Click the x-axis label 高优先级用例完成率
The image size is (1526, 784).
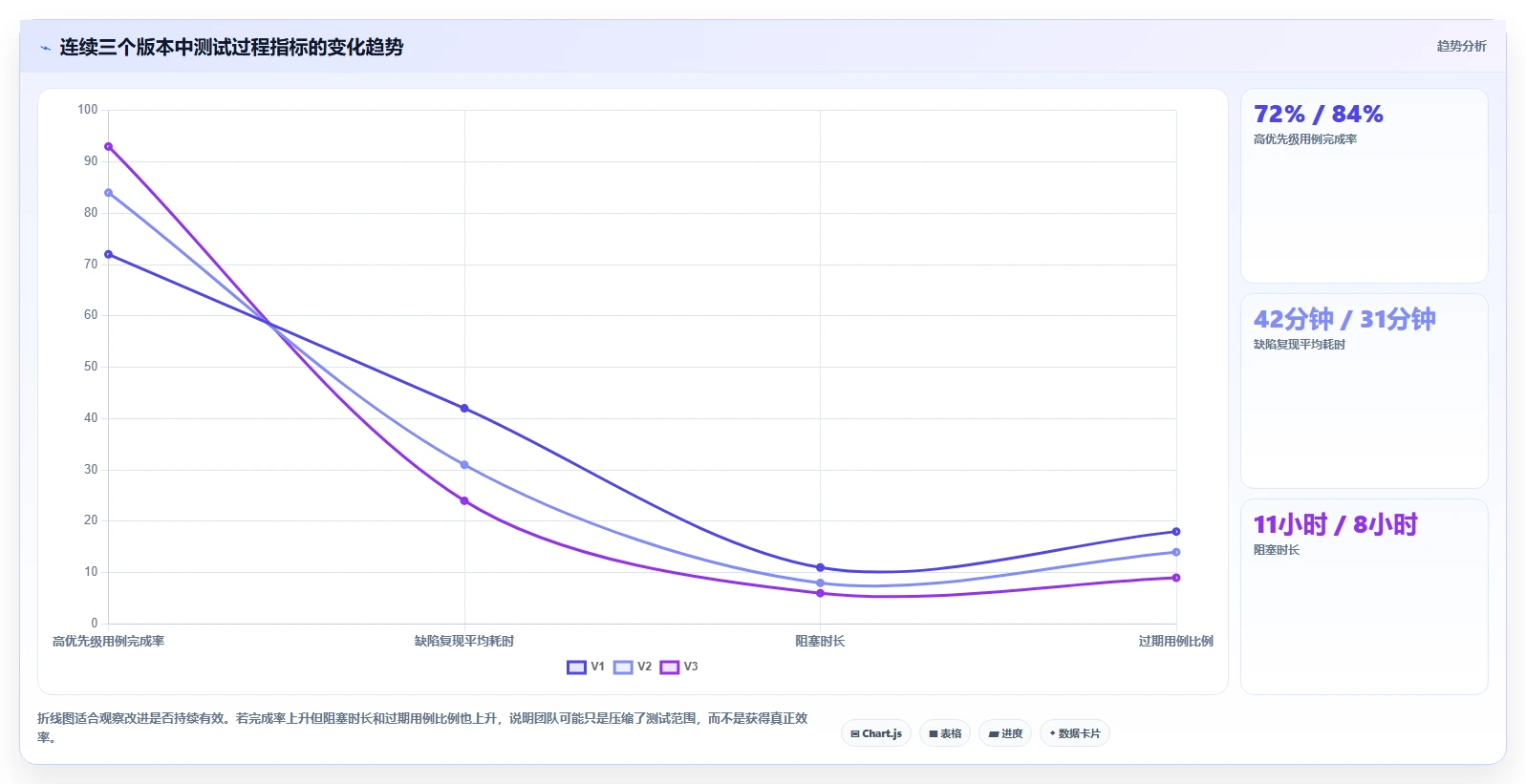point(108,642)
